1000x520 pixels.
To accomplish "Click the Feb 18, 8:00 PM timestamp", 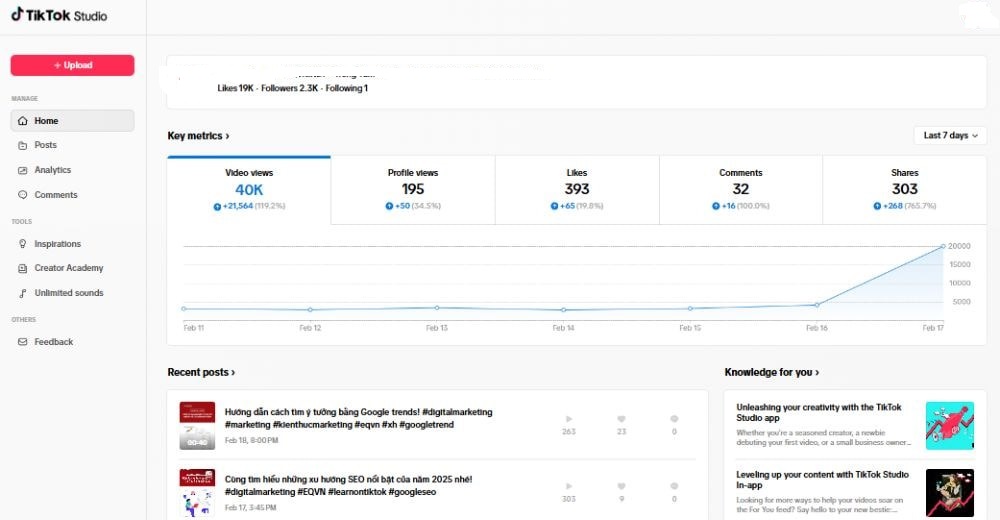I will [x=251, y=440].
